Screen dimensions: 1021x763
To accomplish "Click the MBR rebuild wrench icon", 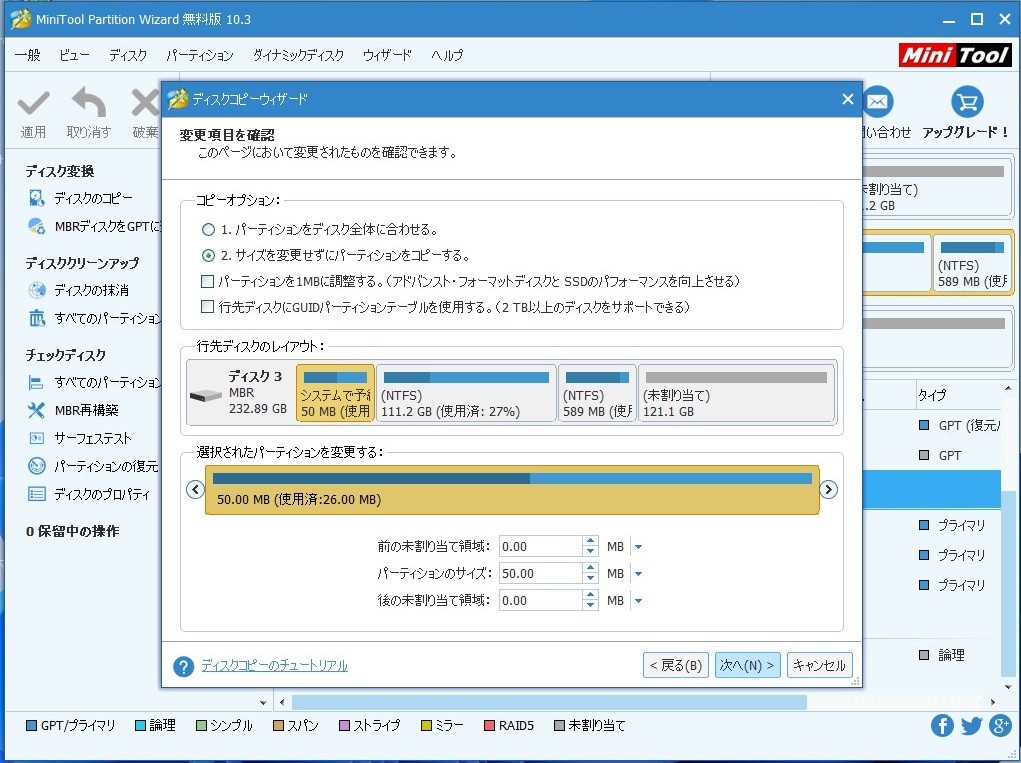I will click(37, 410).
